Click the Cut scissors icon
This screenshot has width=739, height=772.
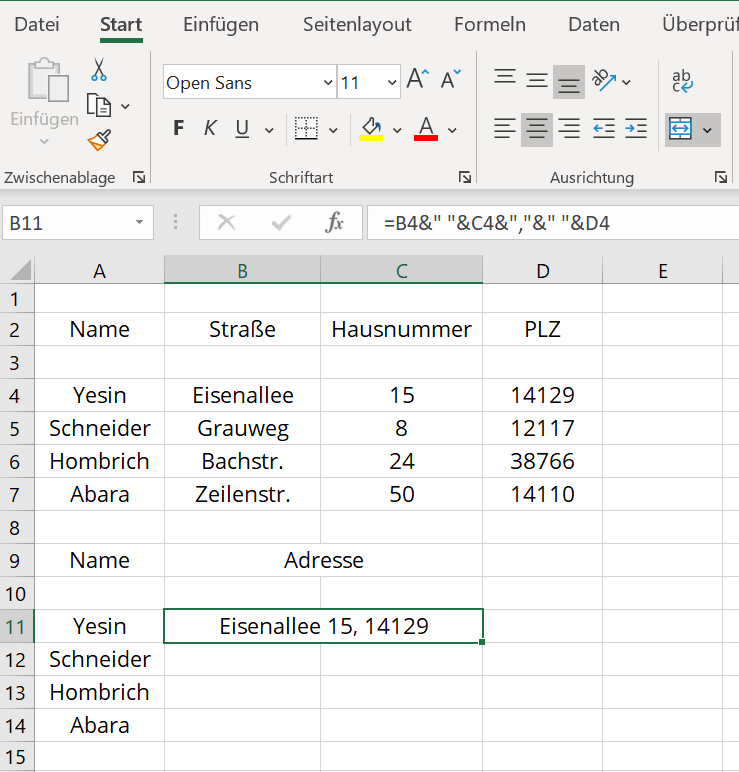click(x=99, y=69)
